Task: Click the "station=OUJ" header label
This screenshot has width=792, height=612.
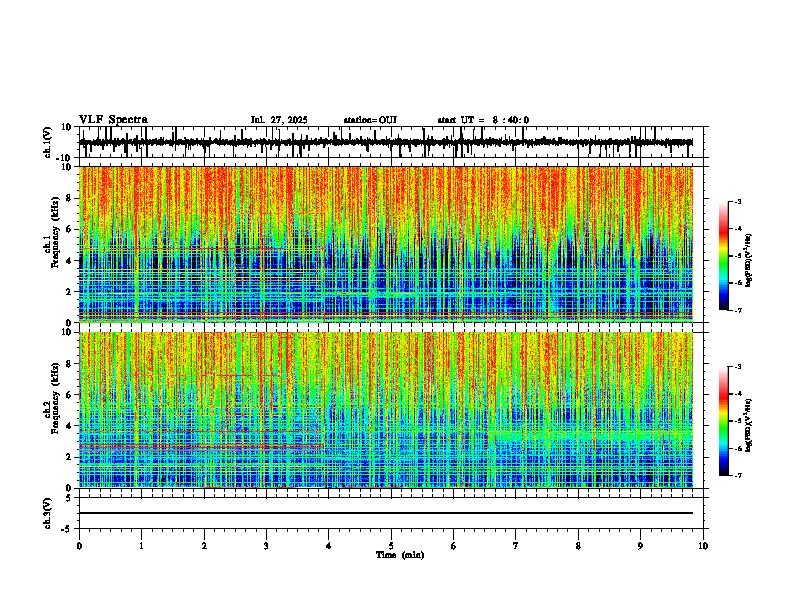Action: click(370, 120)
